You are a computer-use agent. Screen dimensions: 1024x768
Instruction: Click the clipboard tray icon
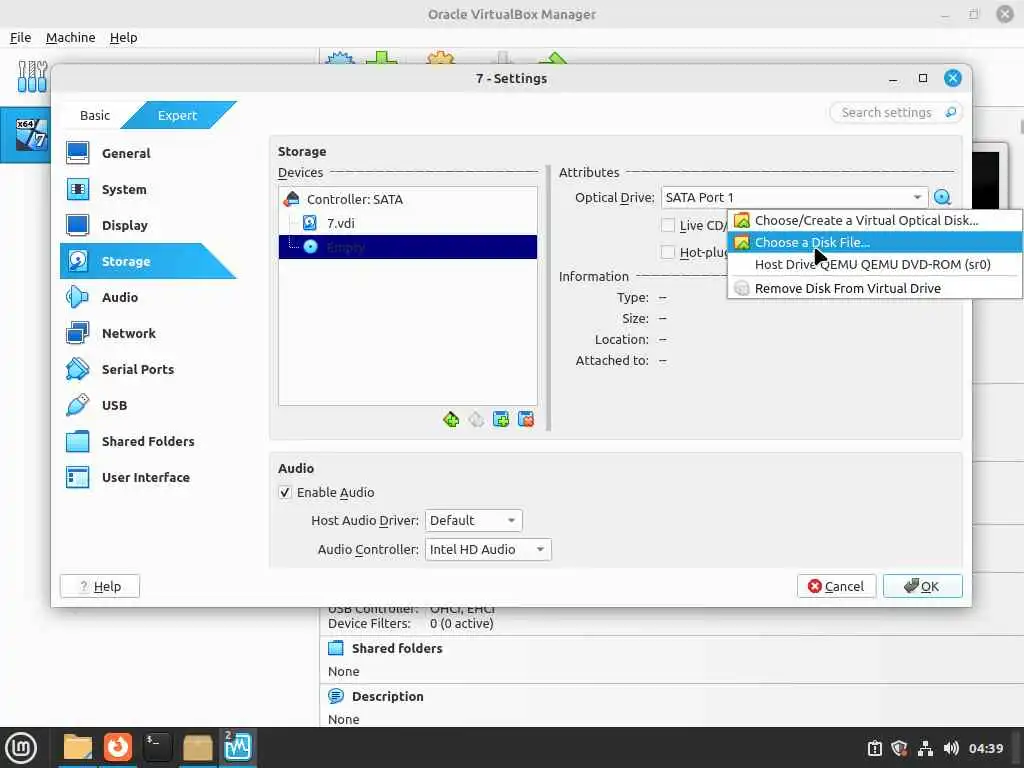tap(875, 748)
